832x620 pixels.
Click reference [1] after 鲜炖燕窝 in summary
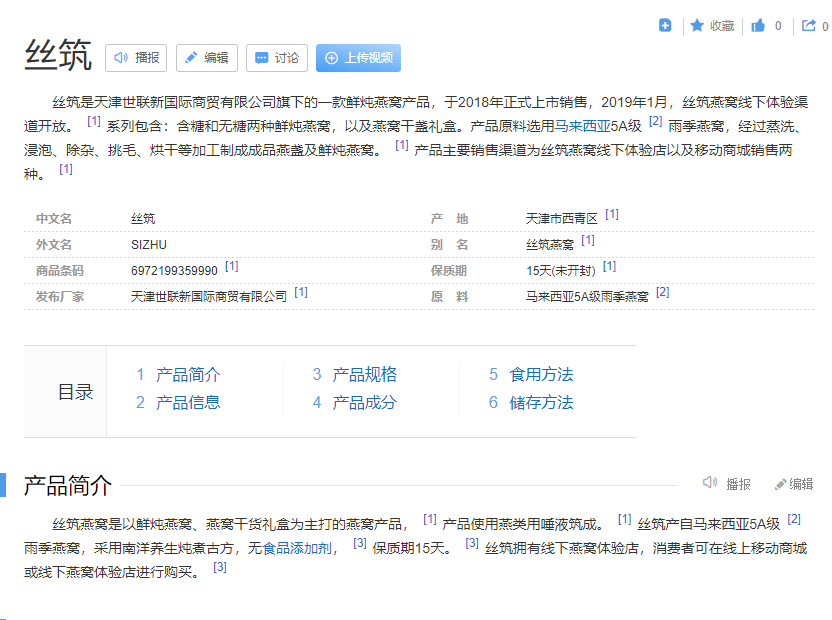(x=402, y=145)
